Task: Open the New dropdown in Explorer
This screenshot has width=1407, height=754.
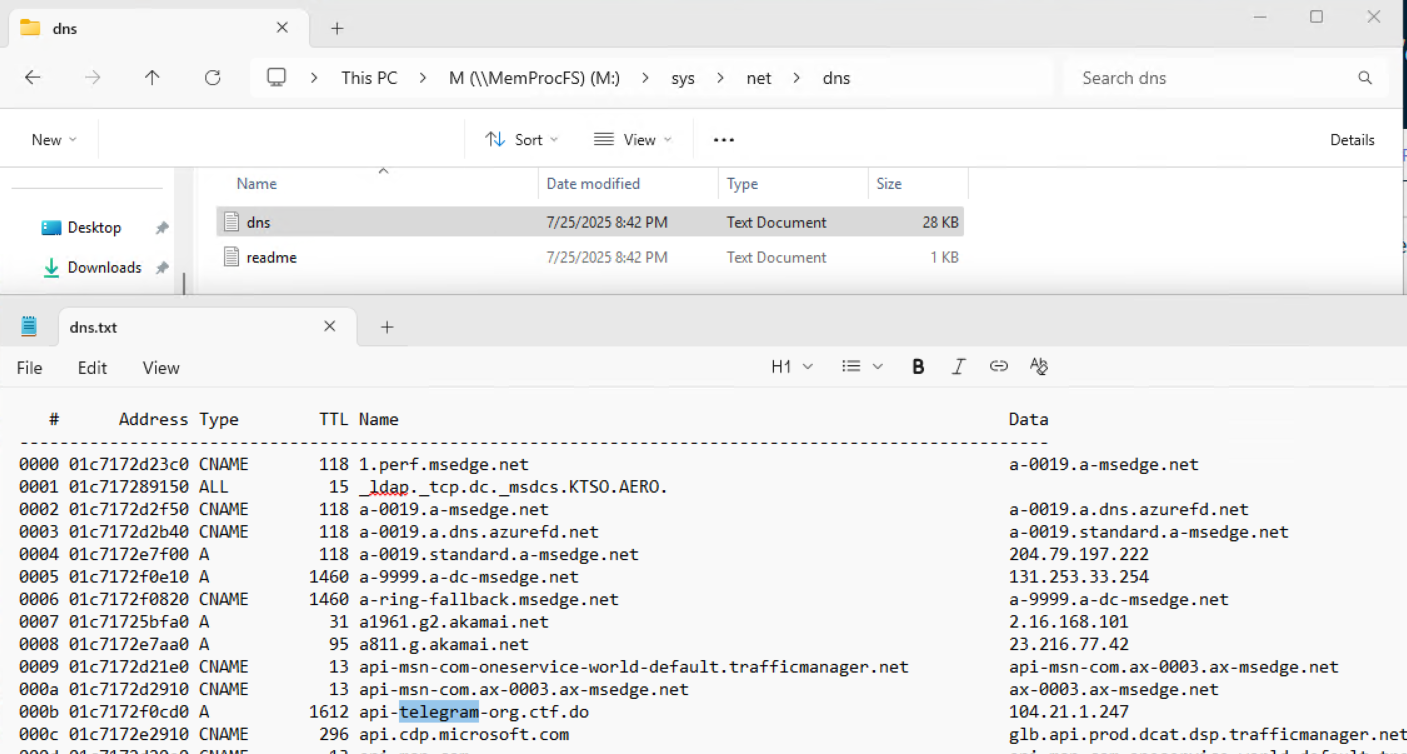Action: (x=54, y=140)
